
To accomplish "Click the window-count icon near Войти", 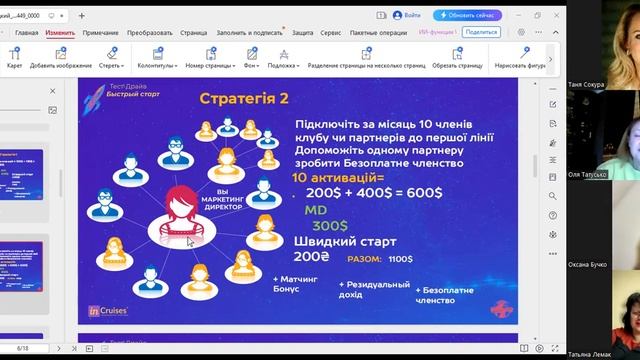I will pos(381,16).
